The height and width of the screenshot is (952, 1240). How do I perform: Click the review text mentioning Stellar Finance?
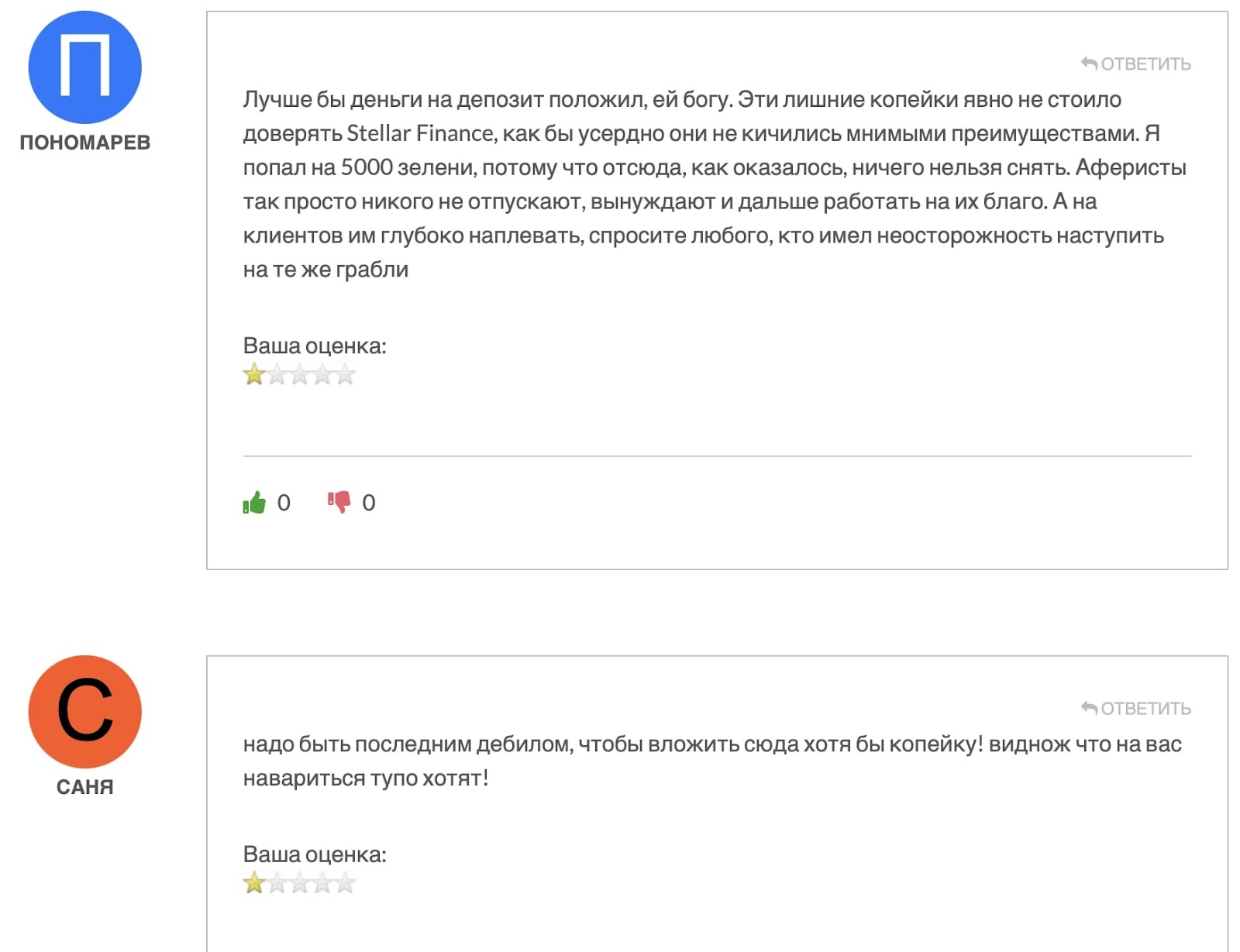pyautogui.click(x=715, y=184)
